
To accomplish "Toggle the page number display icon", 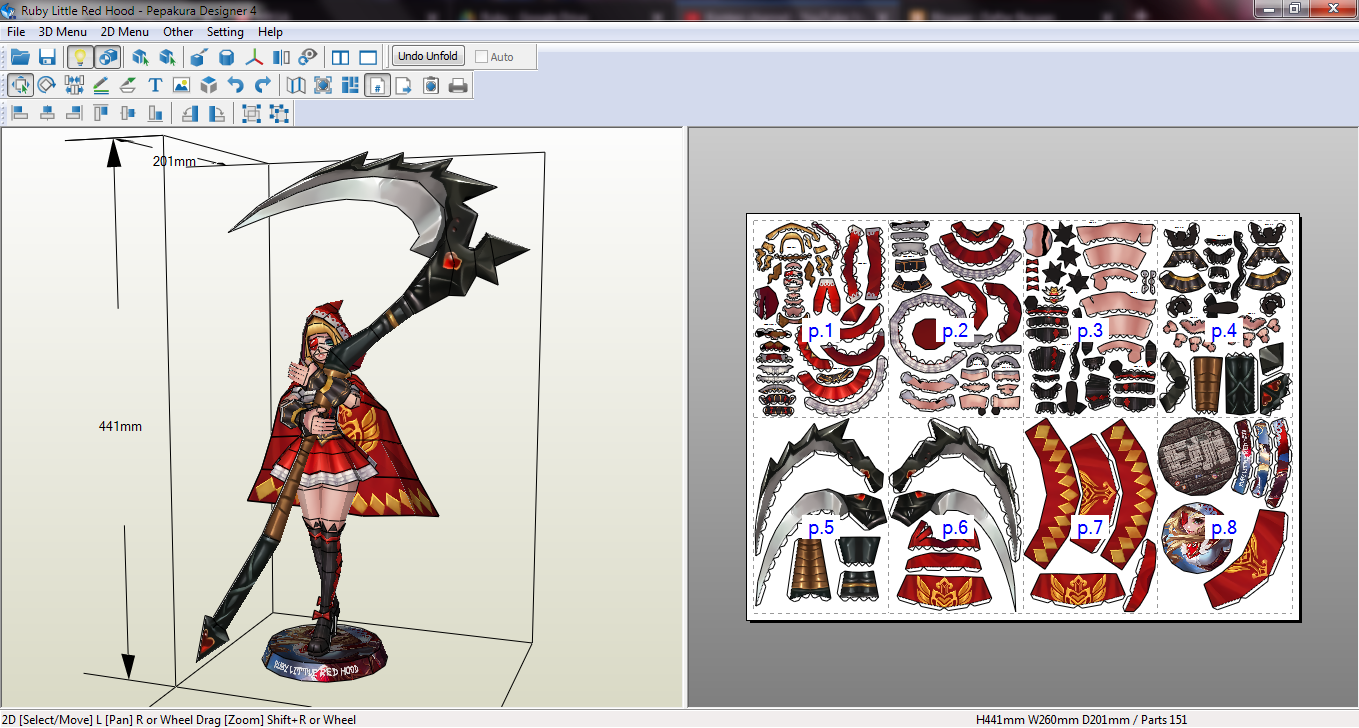I will pyautogui.click(x=378, y=85).
